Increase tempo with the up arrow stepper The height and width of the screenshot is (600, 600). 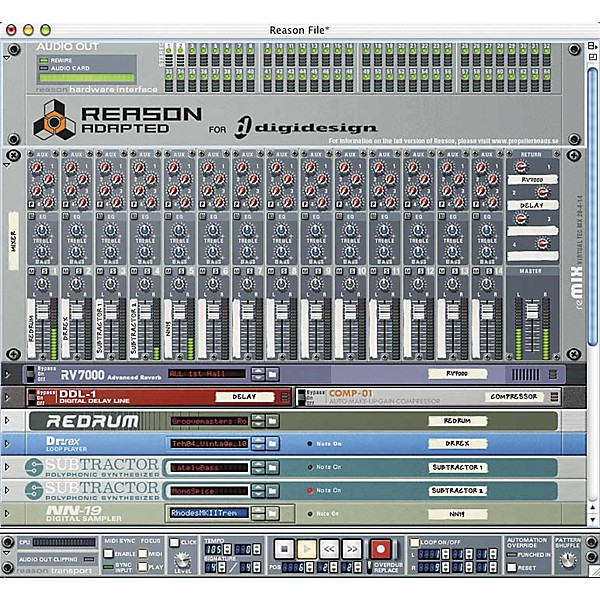click(227, 547)
